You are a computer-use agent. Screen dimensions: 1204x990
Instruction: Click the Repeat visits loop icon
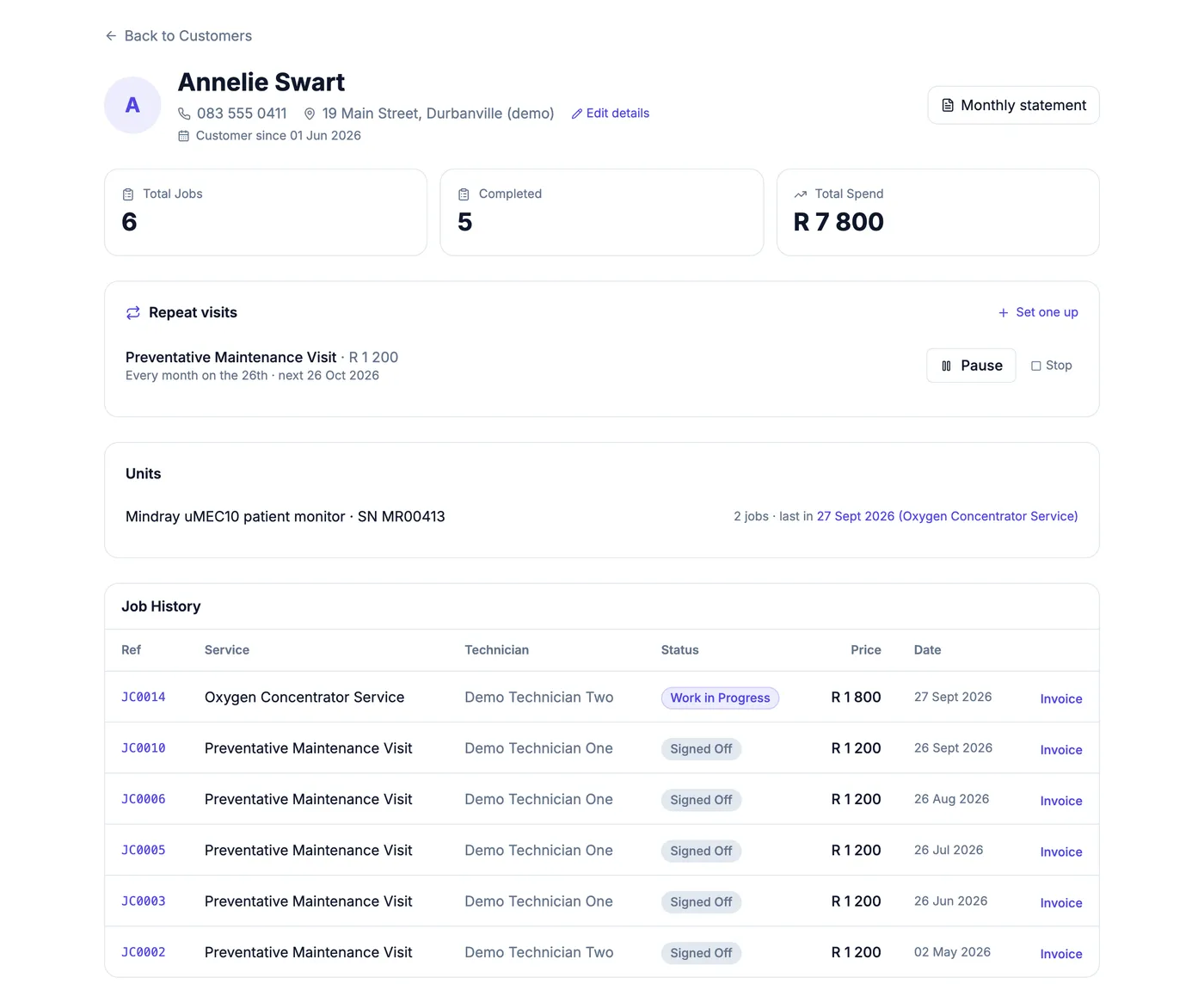coord(133,313)
